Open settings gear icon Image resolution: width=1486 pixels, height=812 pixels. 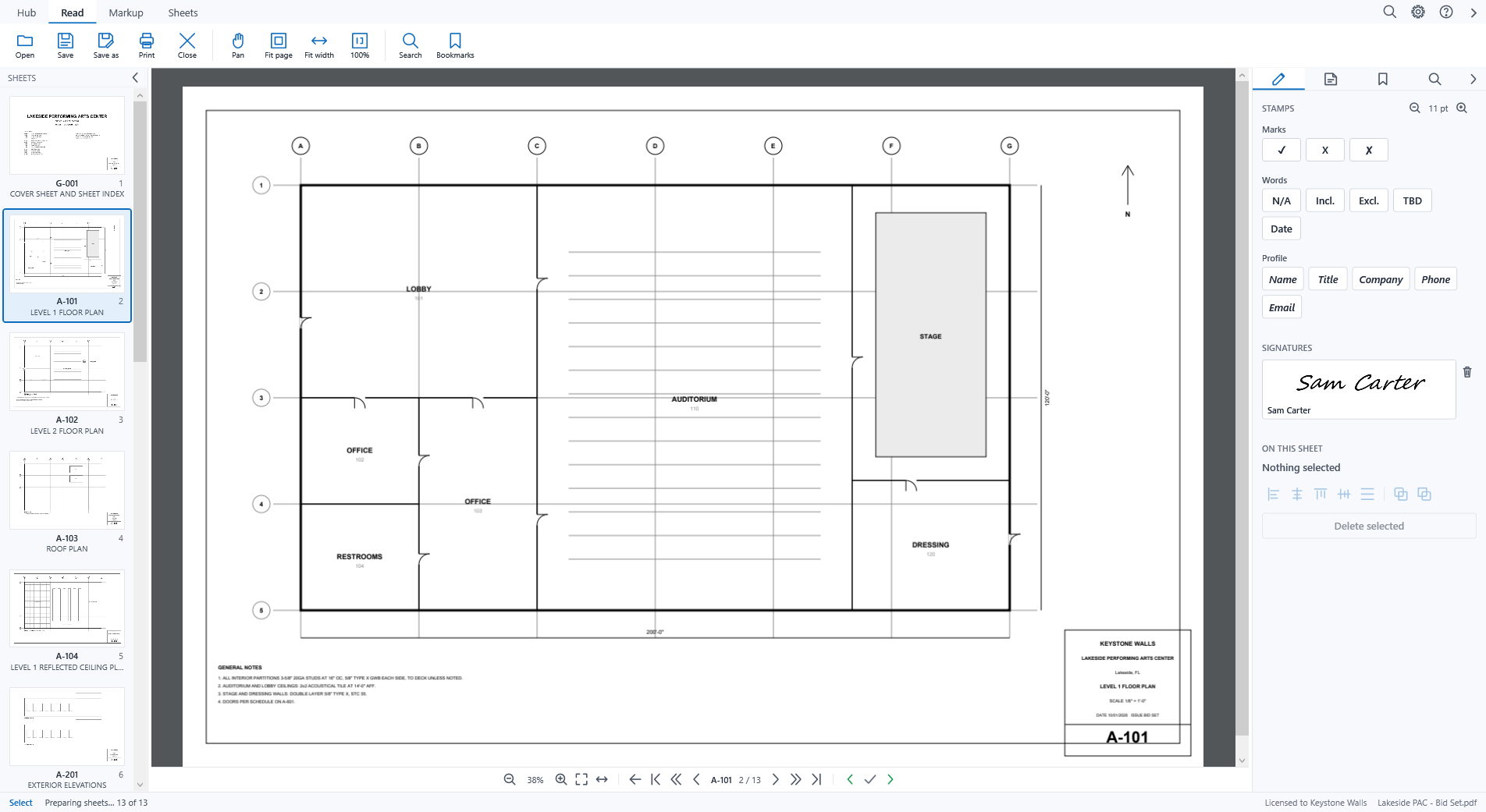(1418, 12)
